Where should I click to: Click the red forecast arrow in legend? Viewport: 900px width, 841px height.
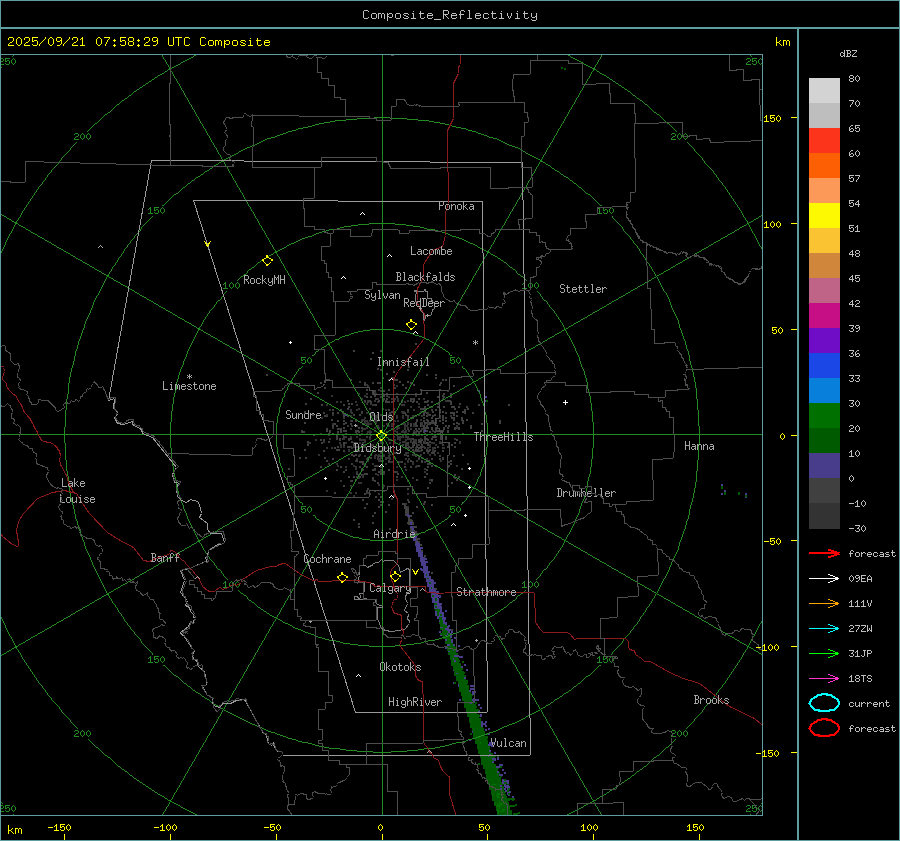[824, 553]
